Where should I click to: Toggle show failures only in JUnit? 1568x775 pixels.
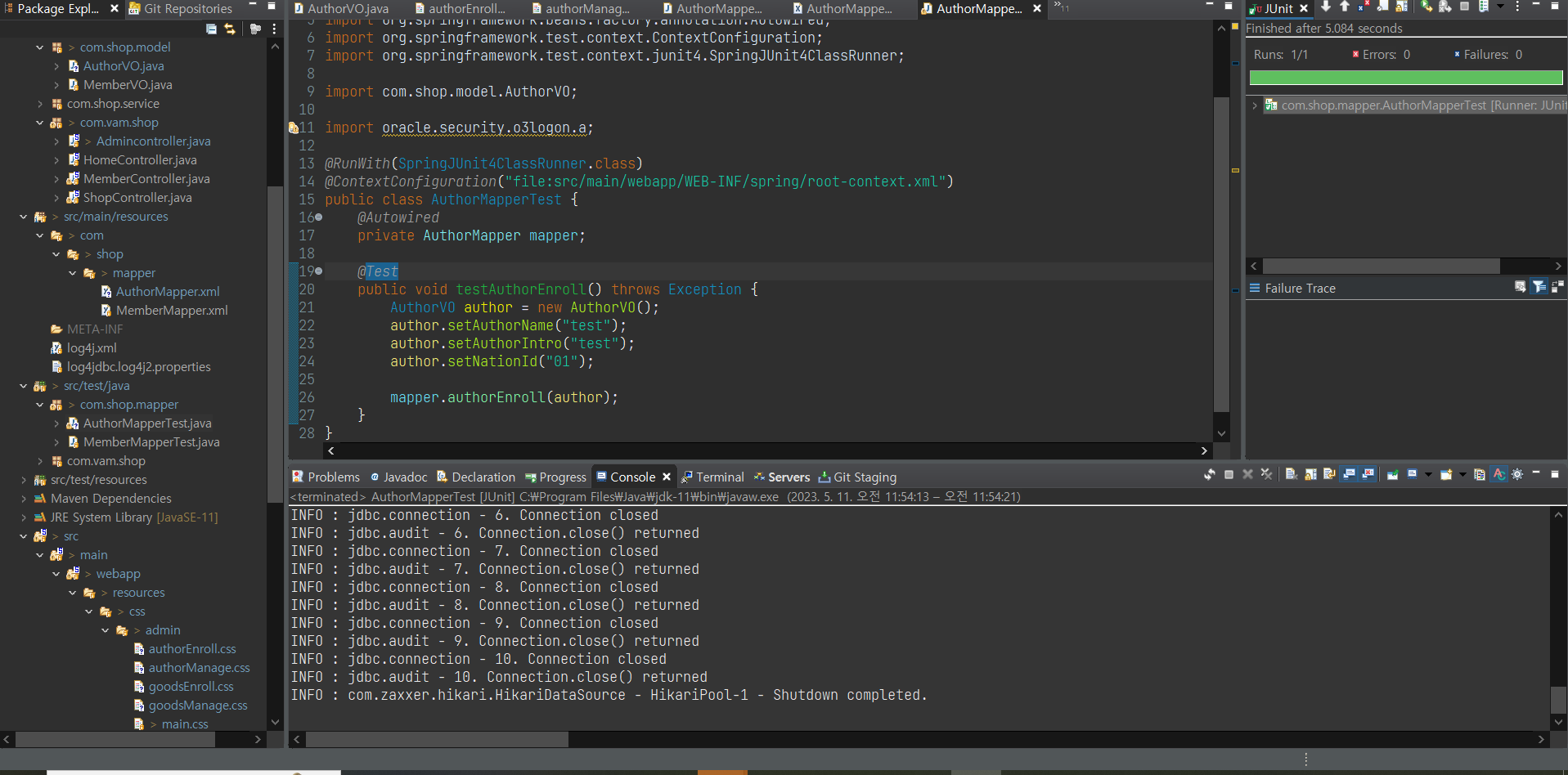coord(1364,7)
